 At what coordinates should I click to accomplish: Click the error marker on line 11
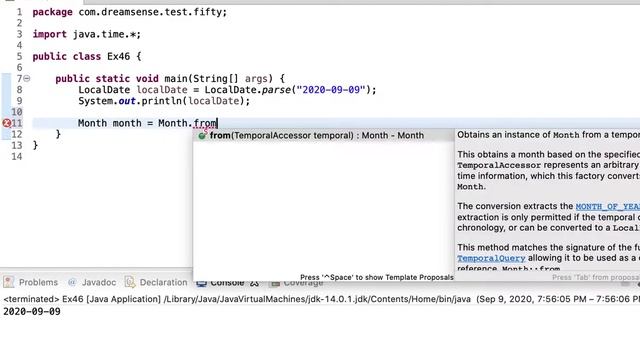tap(7, 123)
